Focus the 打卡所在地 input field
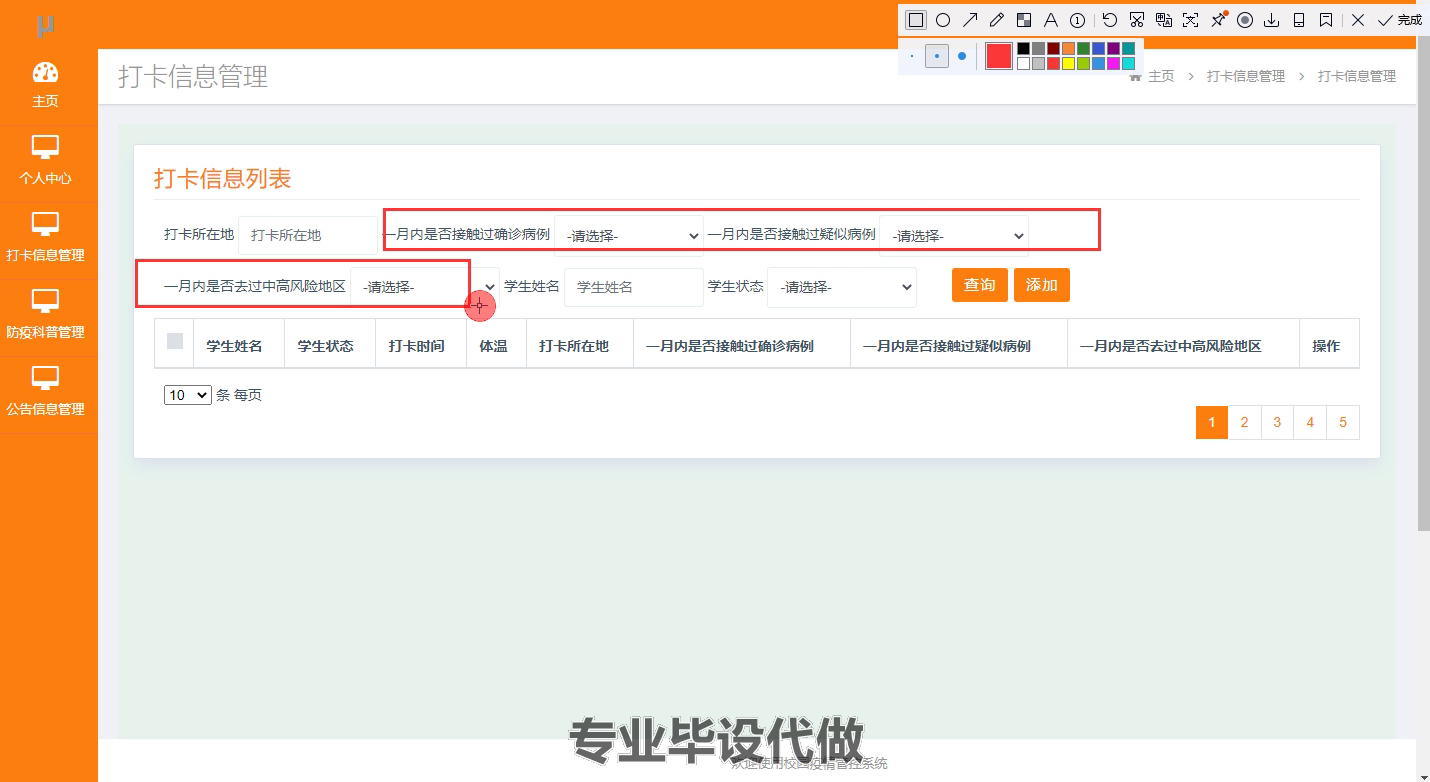The image size is (1430, 782). pyautogui.click(x=308, y=235)
